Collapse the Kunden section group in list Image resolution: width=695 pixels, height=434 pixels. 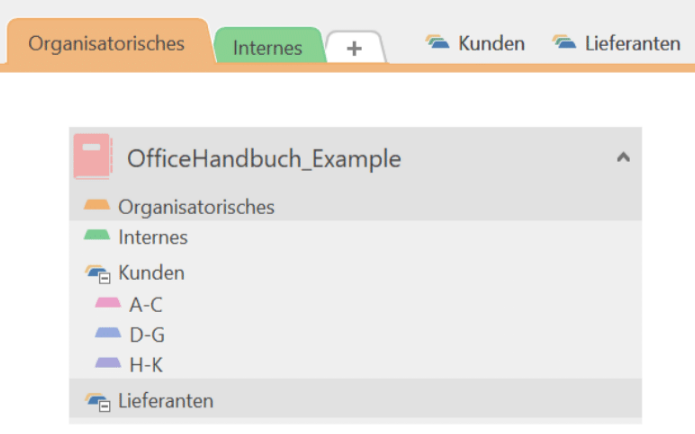point(97,272)
